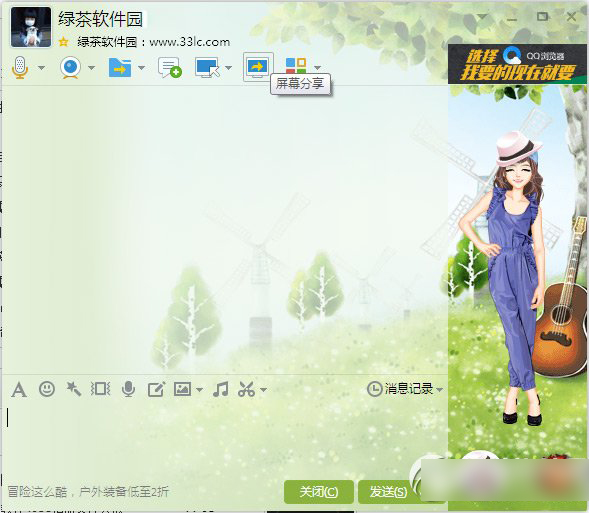
Task: Open send file options dropdown arrow
Action: pyautogui.click(x=141, y=68)
